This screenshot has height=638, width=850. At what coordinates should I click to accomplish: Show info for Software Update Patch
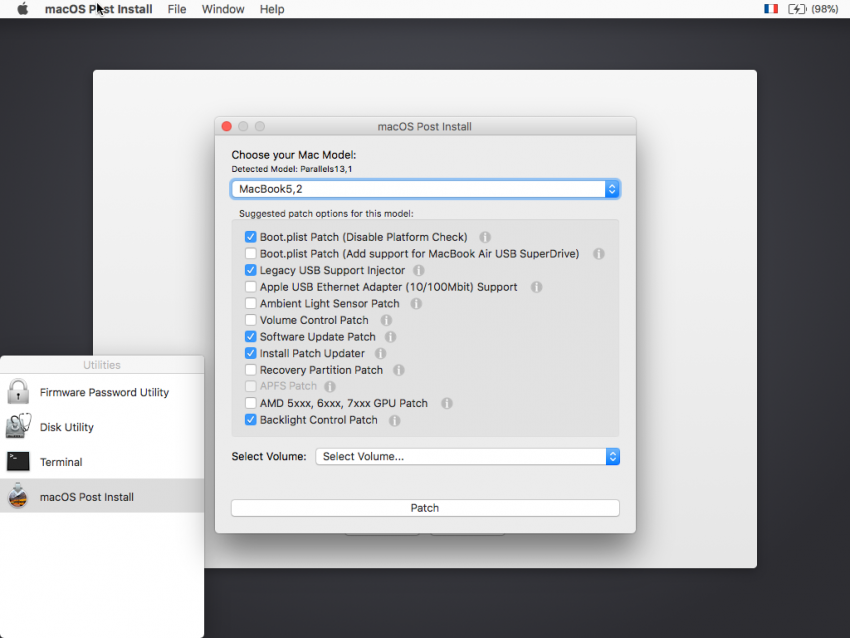tap(390, 337)
